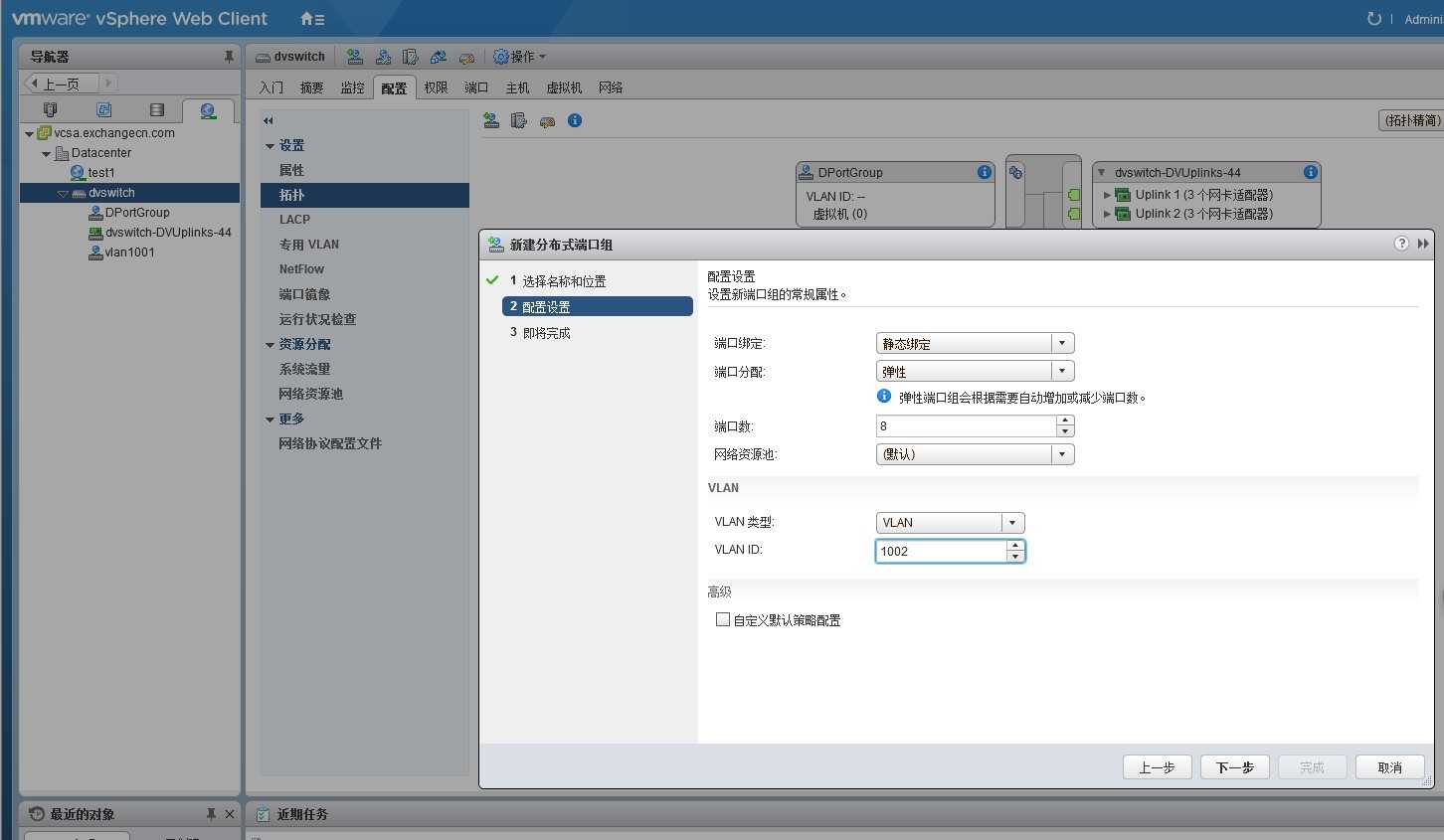The width and height of the screenshot is (1444, 840).
Task: Click the 上一步 button
Action: 1158,767
